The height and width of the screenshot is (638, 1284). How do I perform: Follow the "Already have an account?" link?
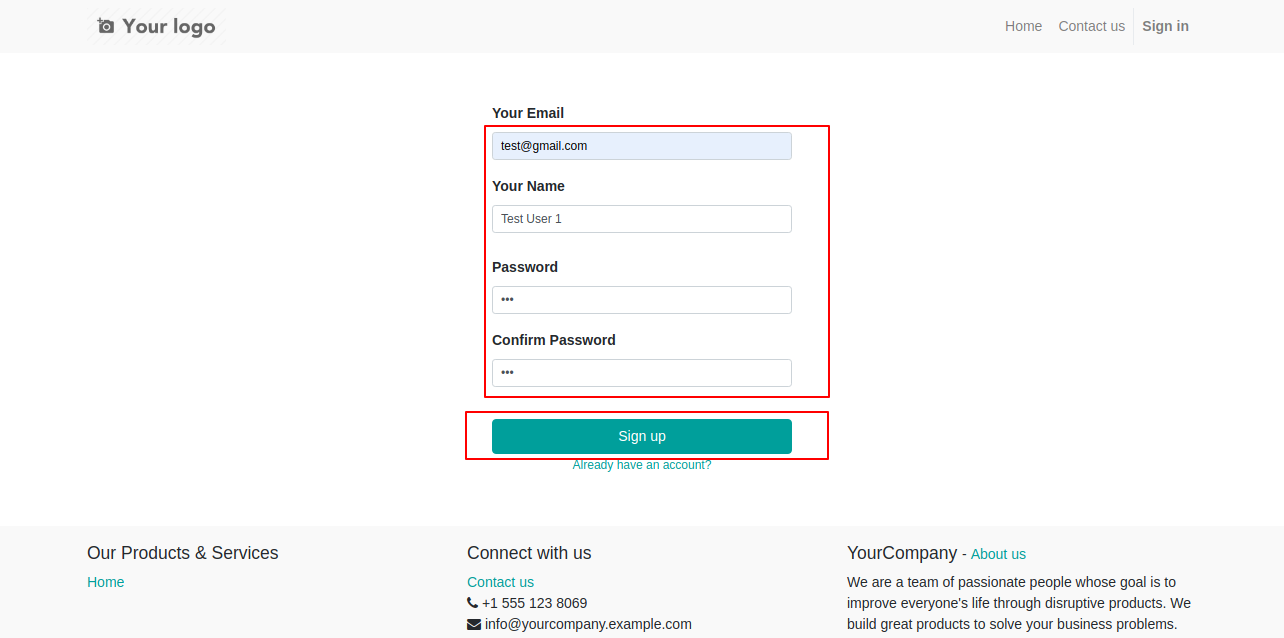point(642,465)
